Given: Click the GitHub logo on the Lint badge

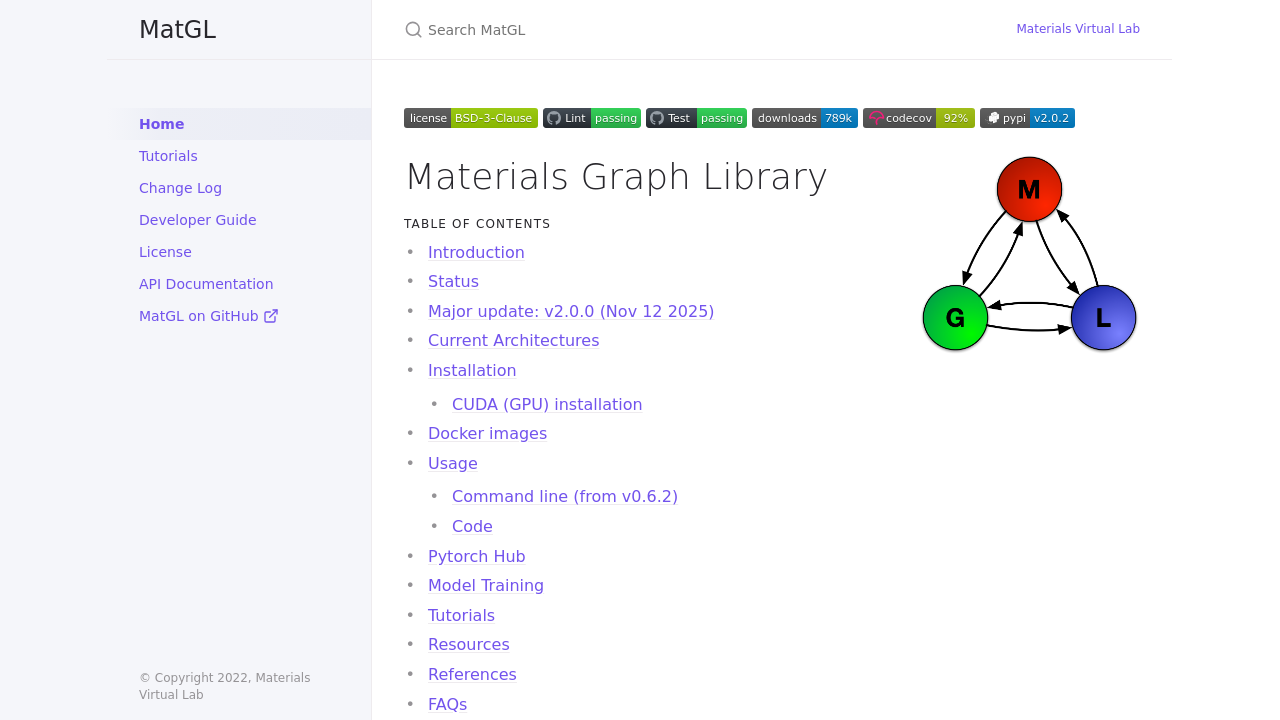Looking at the screenshot, I should 553,117.
